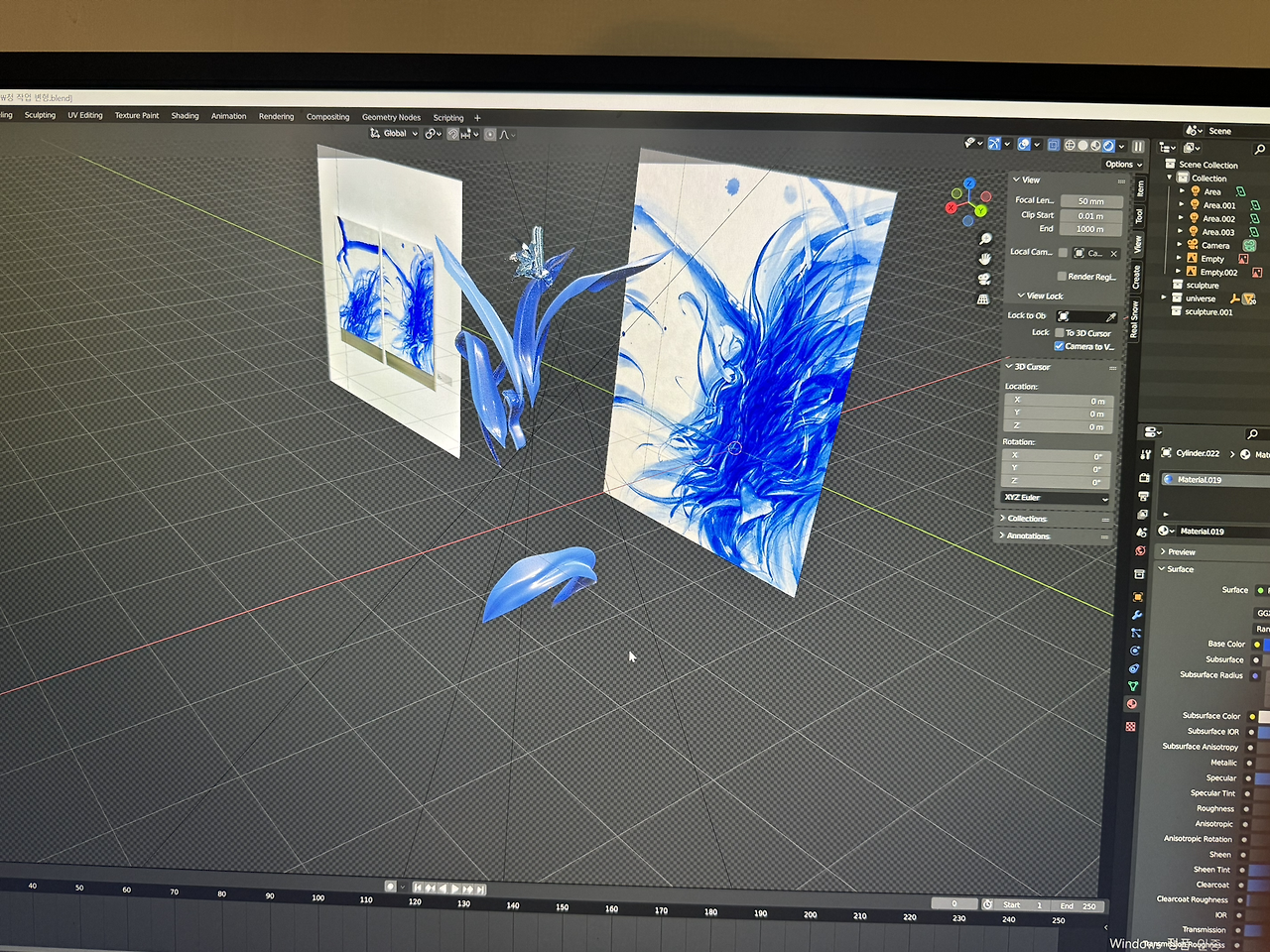Collapse the View panel section
This screenshot has height=952, width=1270.
point(1017,179)
